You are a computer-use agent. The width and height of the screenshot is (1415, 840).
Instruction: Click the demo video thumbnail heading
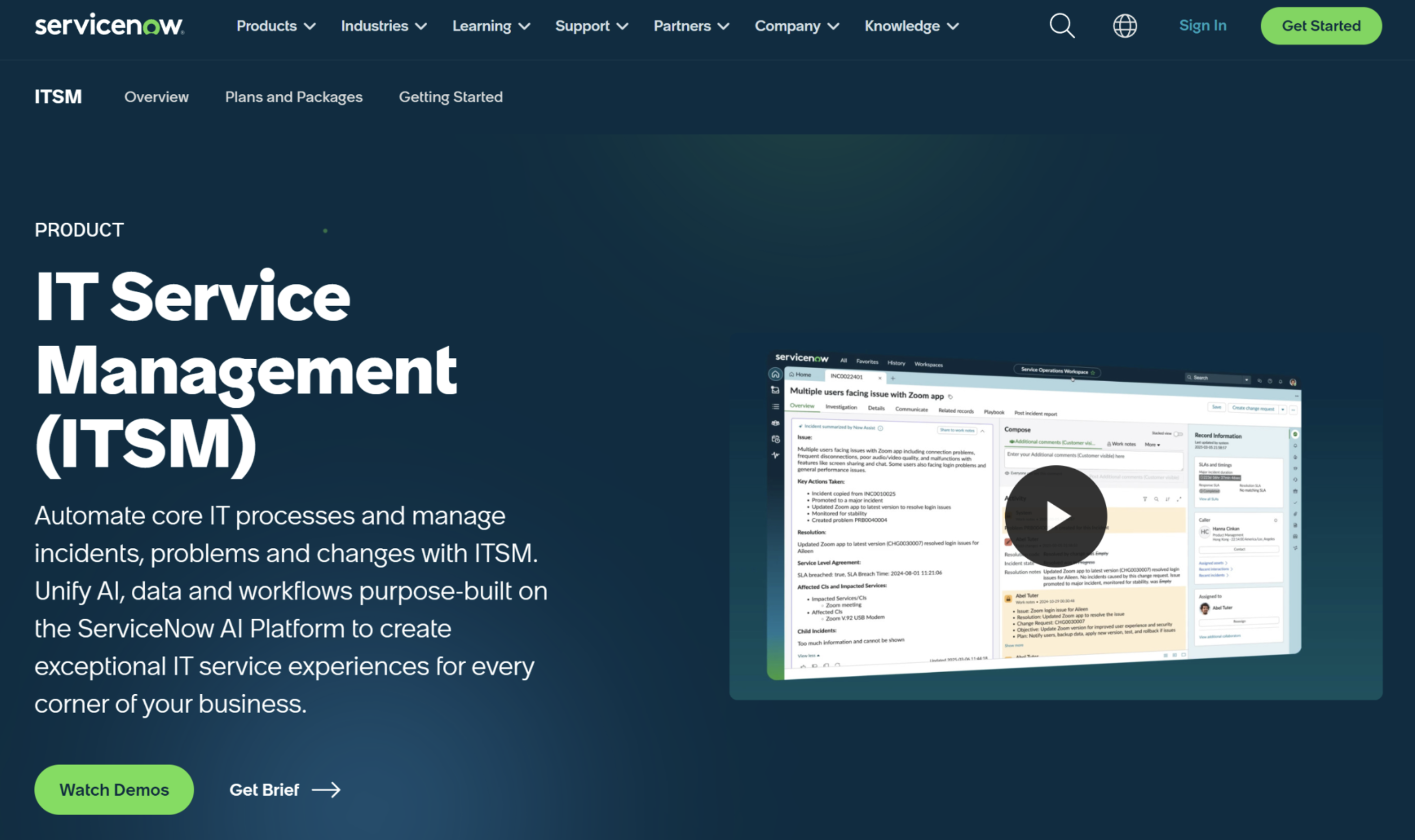coord(866,394)
